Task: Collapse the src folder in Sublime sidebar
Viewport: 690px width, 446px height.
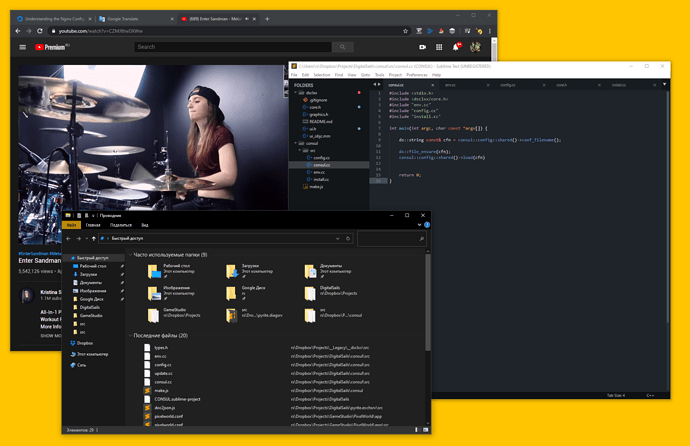Action: tap(300, 151)
